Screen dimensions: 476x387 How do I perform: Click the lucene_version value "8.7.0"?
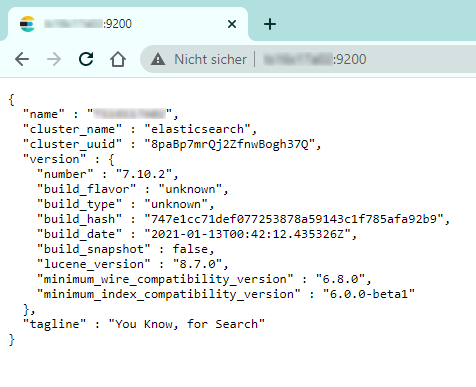pyautogui.click(x=197, y=264)
